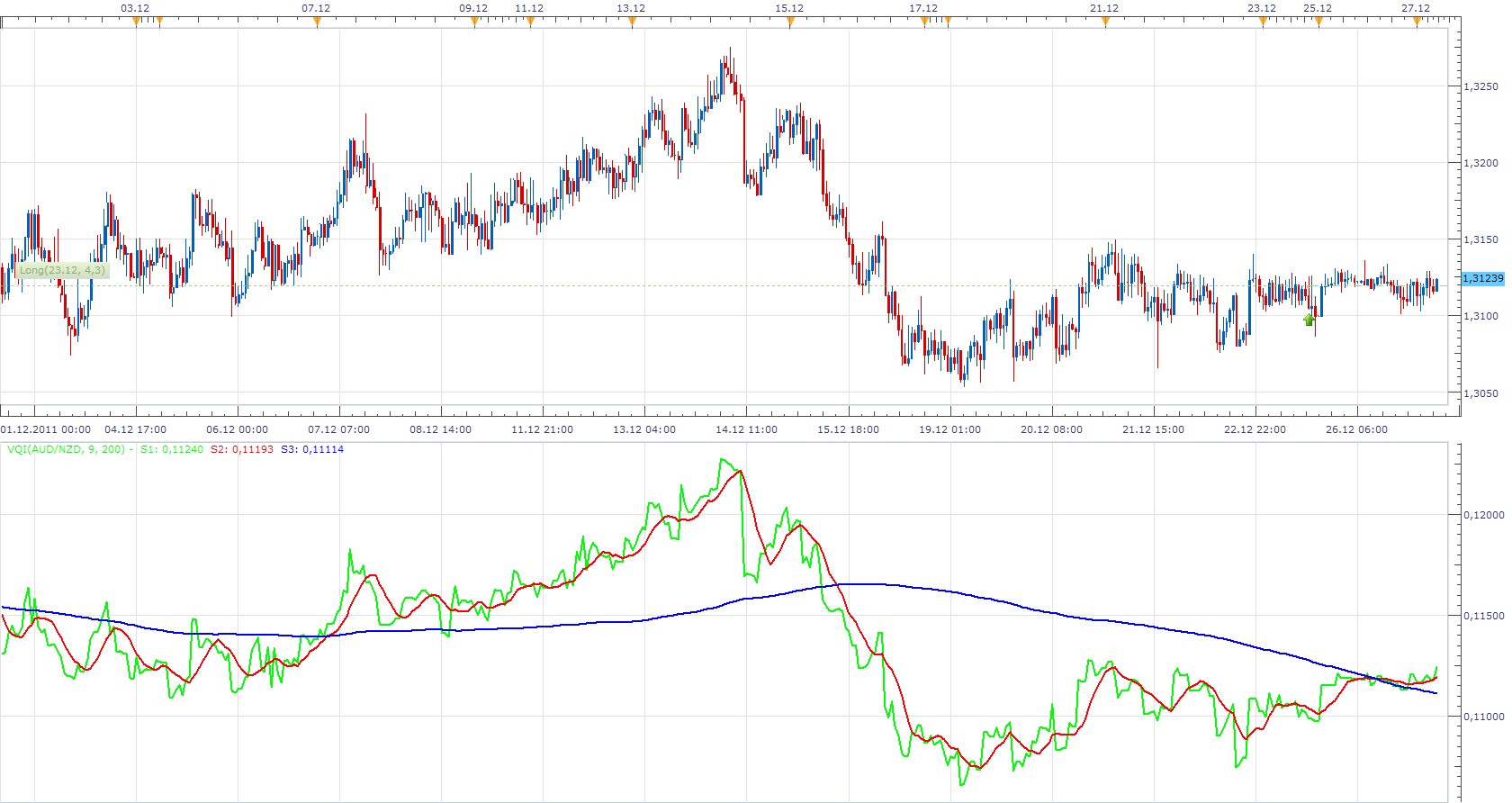Select the orange marker under 07.12
This screenshot has width=1512, height=803.
coord(317,22)
